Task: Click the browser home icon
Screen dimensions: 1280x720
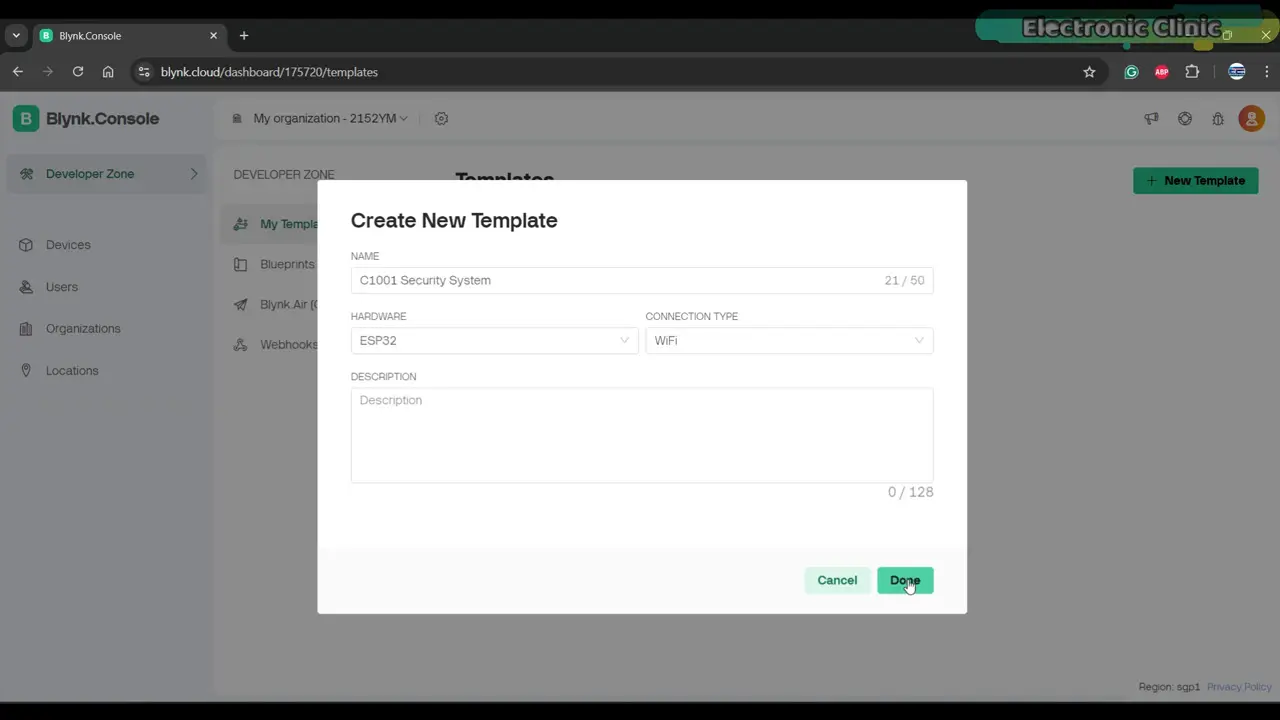Action: pyautogui.click(x=108, y=72)
